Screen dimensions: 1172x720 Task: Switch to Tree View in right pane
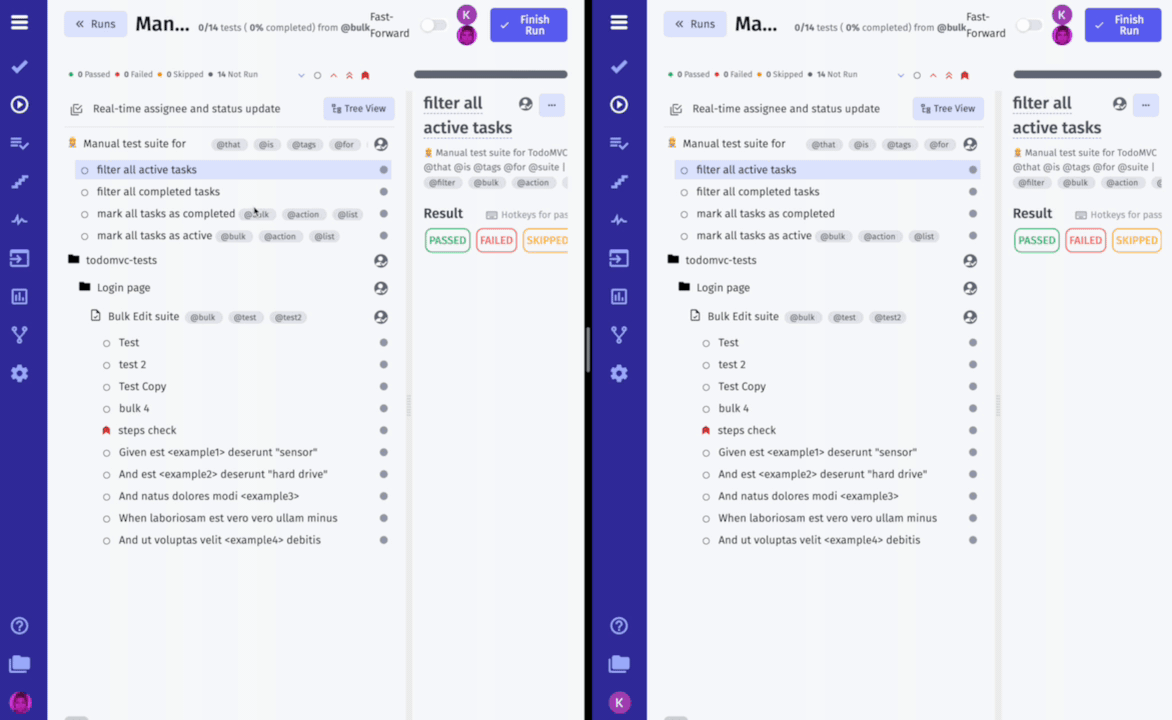[948, 108]
